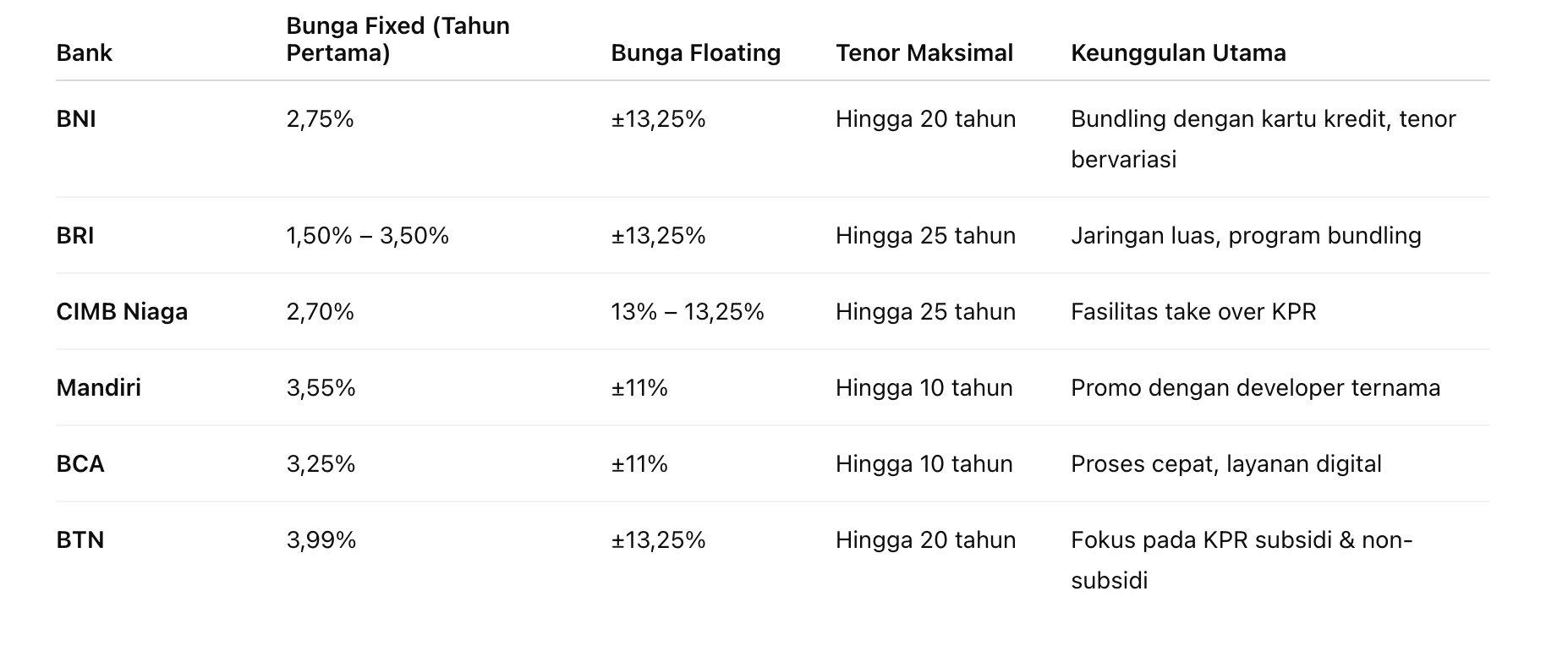1568x646 pixels.
Task: Click the 'Fasilitas take over KPR' text
Action: (1192, 312)
